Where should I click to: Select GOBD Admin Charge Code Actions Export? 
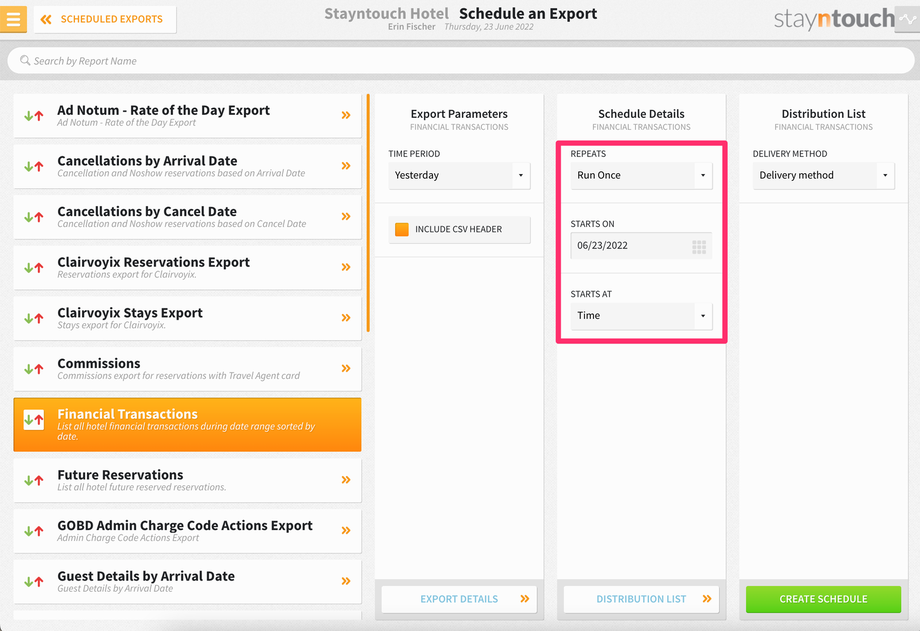point(187,531)
